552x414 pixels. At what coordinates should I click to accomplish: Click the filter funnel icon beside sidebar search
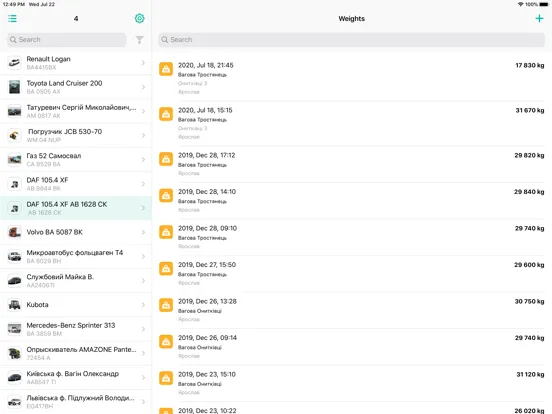[x=140, y=40]
